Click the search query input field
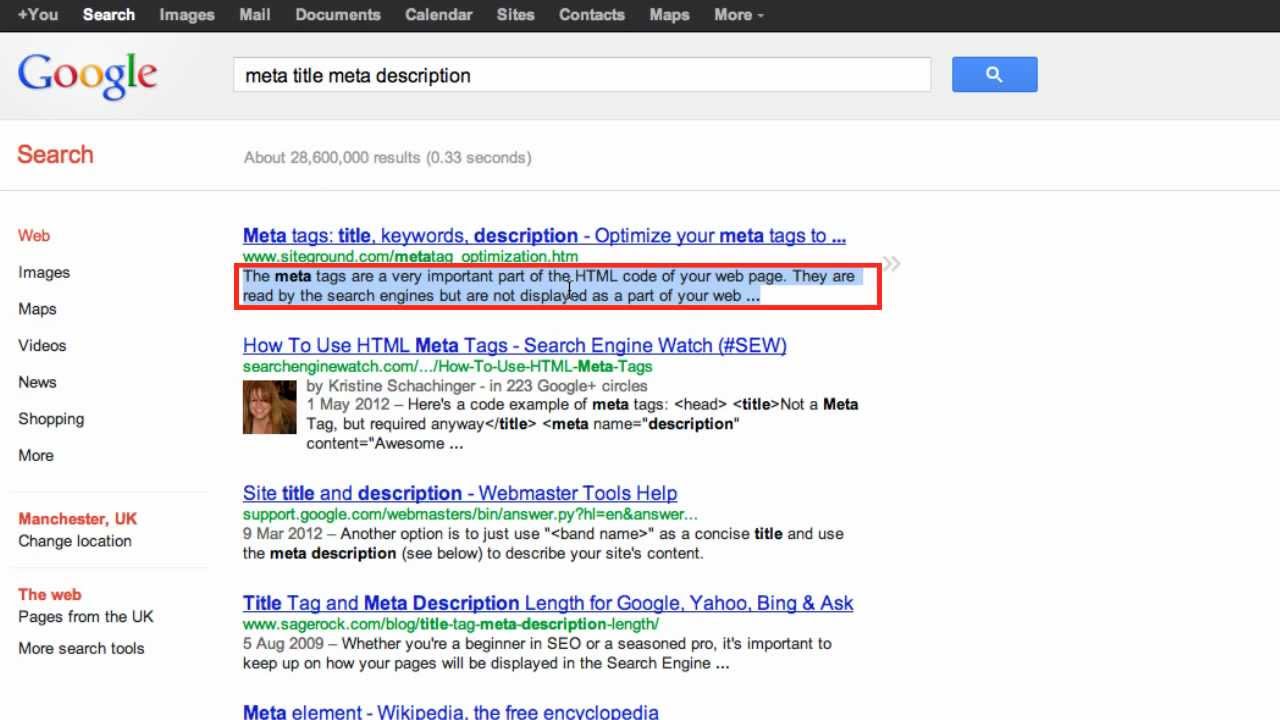Viewport: 1280px width, 720px height. (581, 75)
